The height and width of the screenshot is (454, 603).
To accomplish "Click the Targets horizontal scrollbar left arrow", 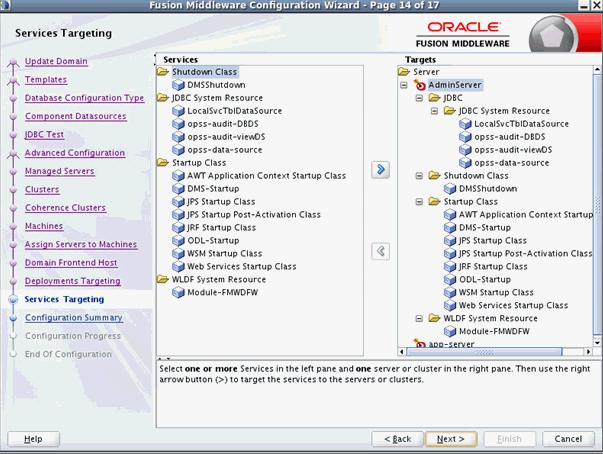I will 402,351.
